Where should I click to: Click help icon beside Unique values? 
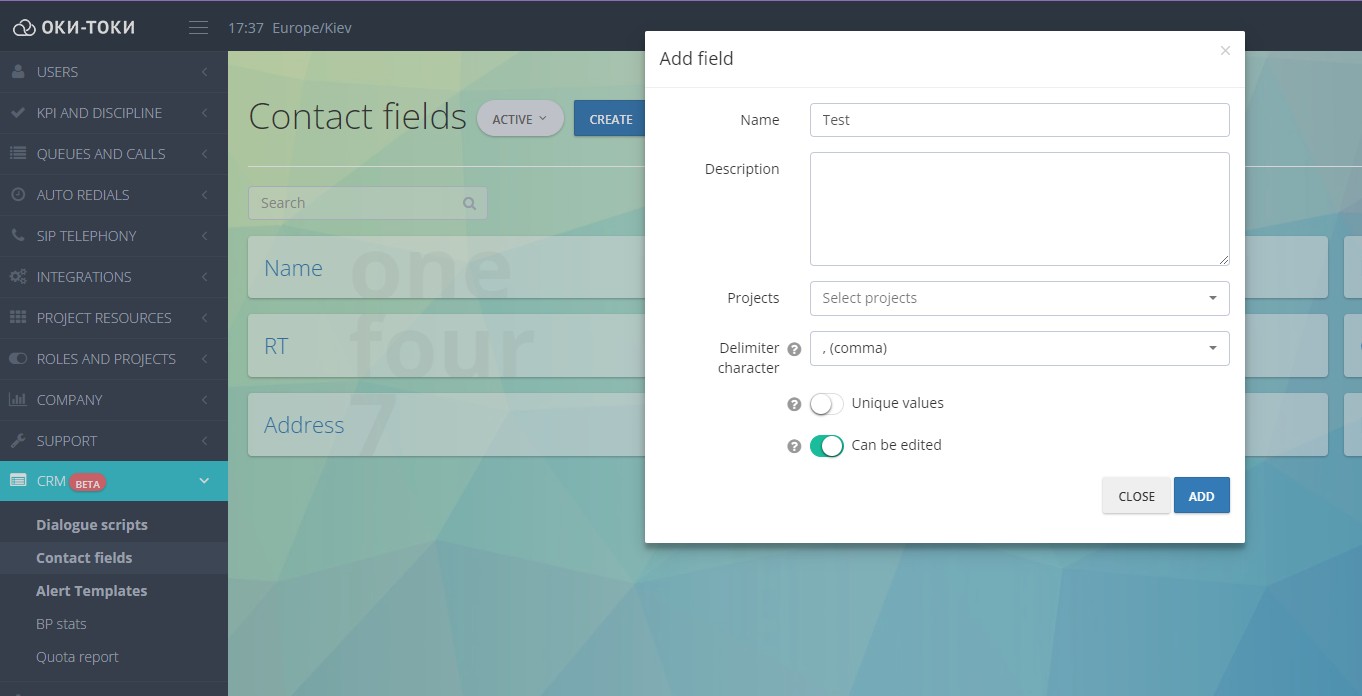tap(794, 404)
